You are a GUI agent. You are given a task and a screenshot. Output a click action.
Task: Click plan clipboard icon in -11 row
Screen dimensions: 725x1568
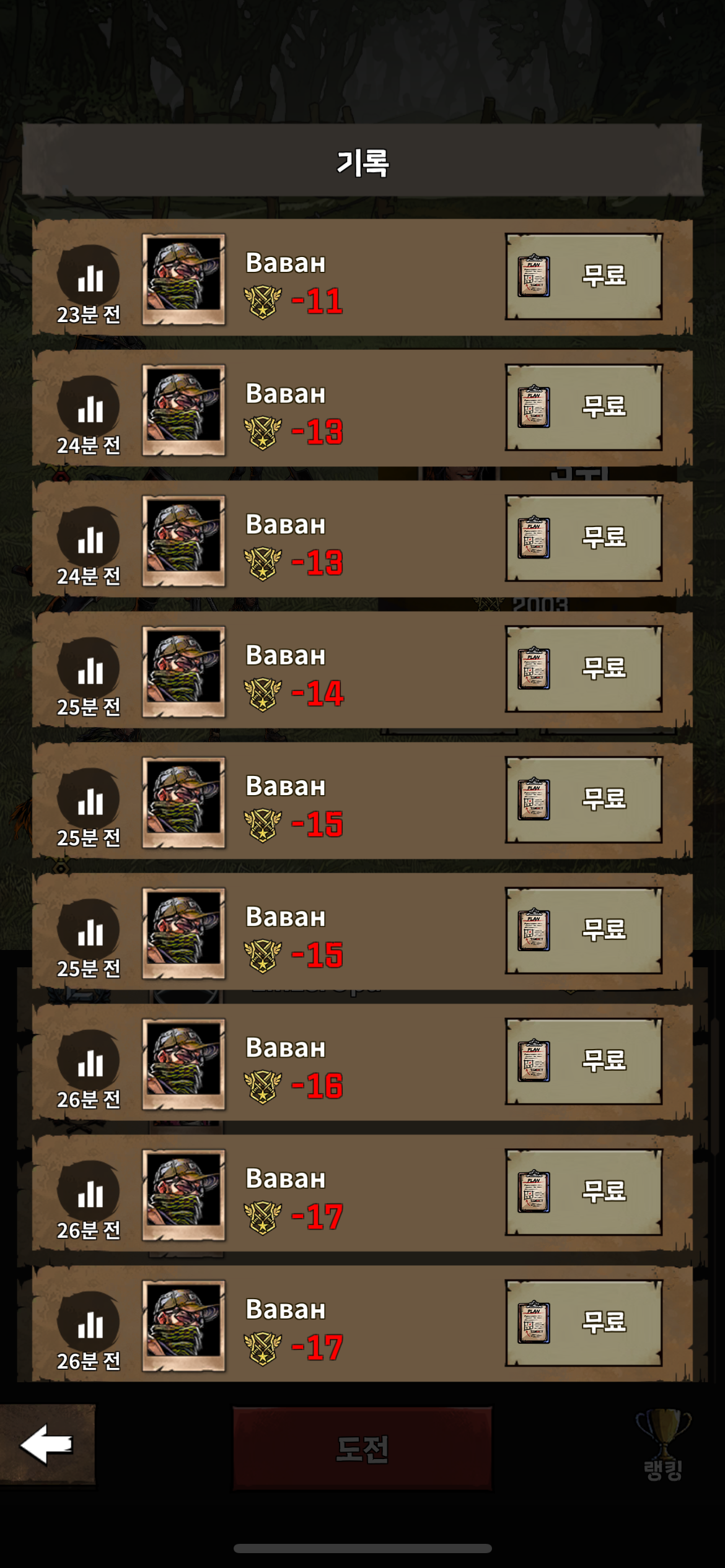tap(534, 276)
